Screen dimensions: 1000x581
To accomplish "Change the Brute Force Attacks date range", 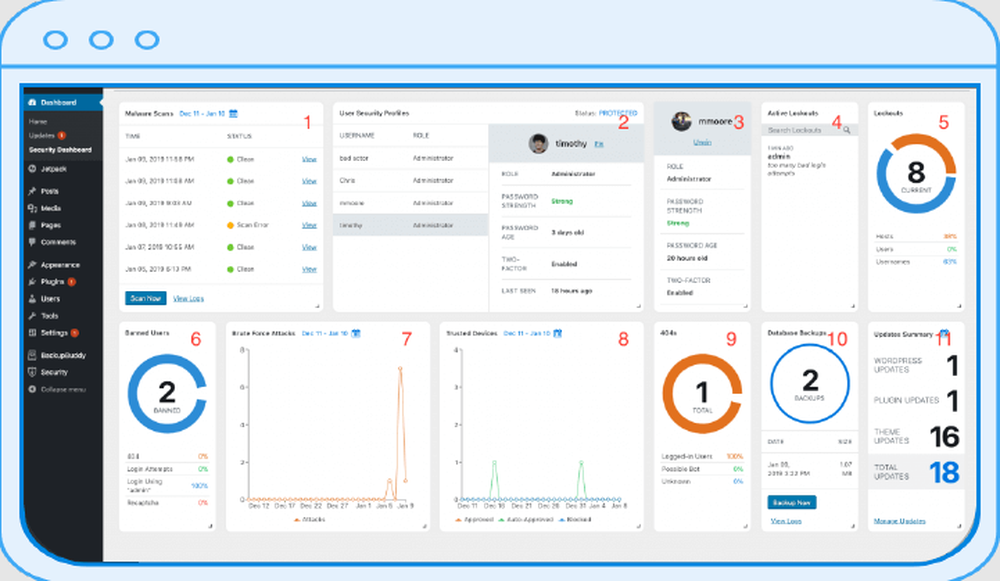I will 325,333.
